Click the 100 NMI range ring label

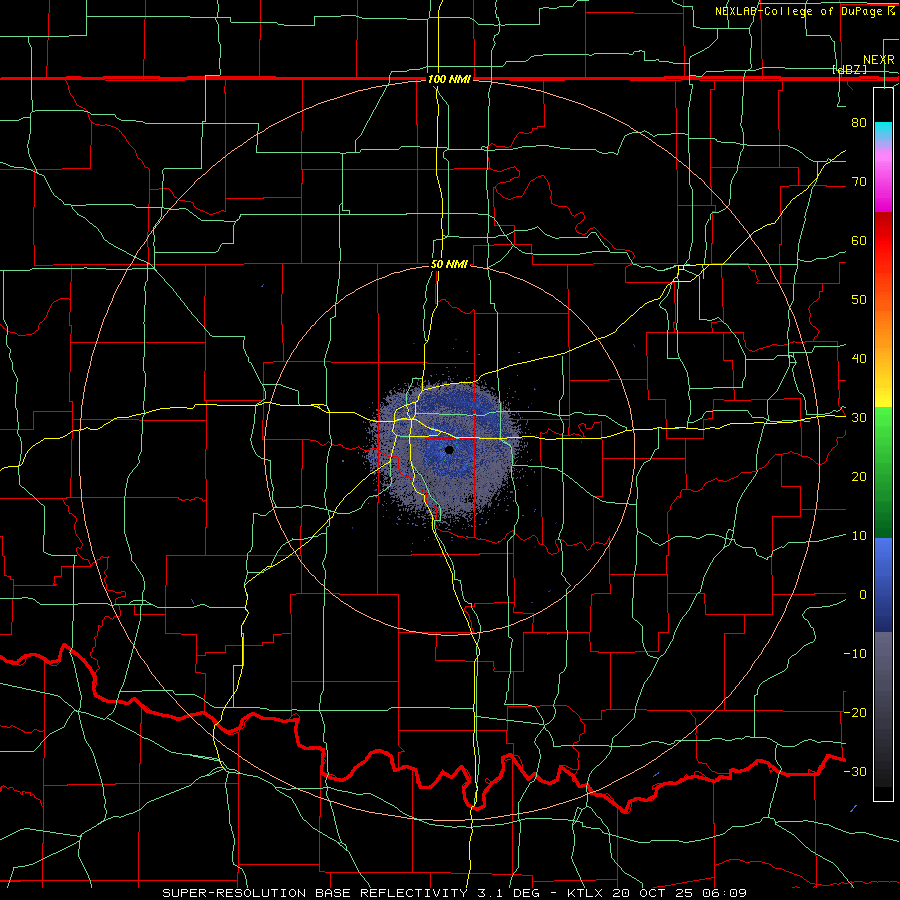449,79
